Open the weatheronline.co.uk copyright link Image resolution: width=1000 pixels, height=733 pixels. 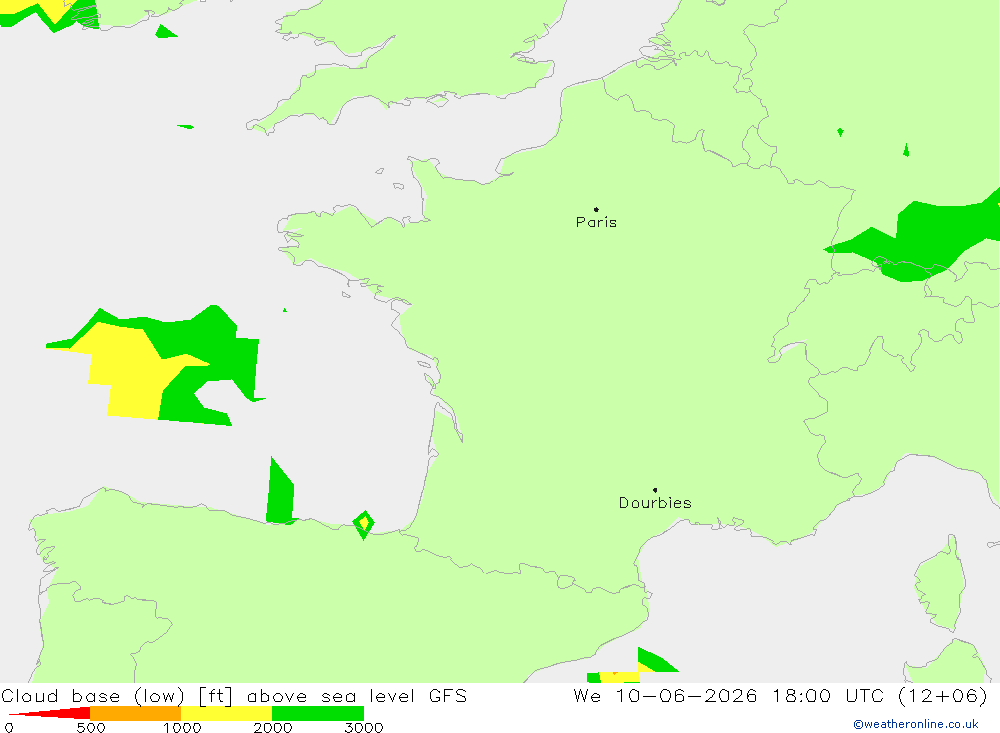tap(916, 724)
